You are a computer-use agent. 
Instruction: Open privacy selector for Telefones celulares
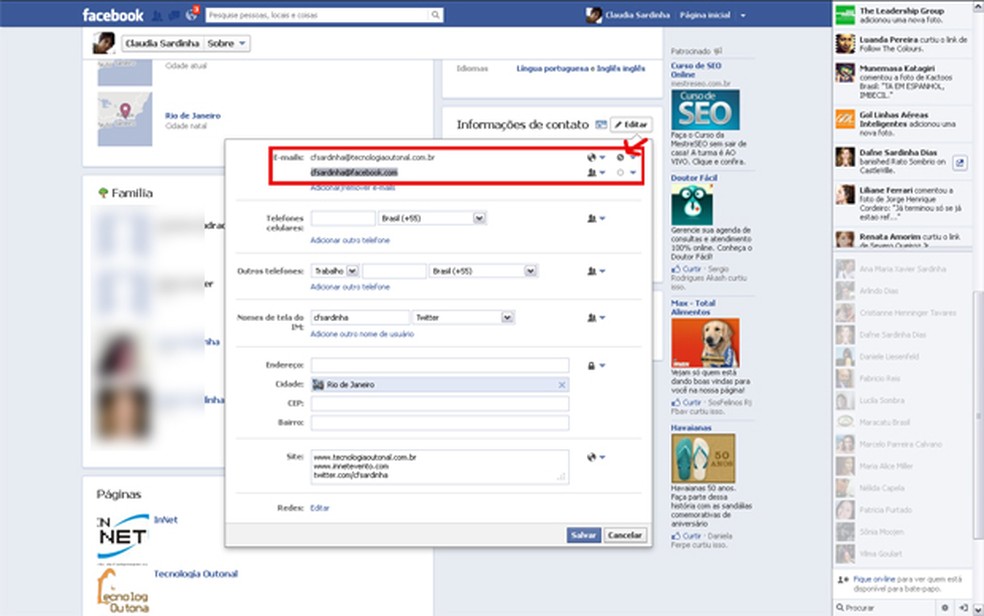(596, 218)
